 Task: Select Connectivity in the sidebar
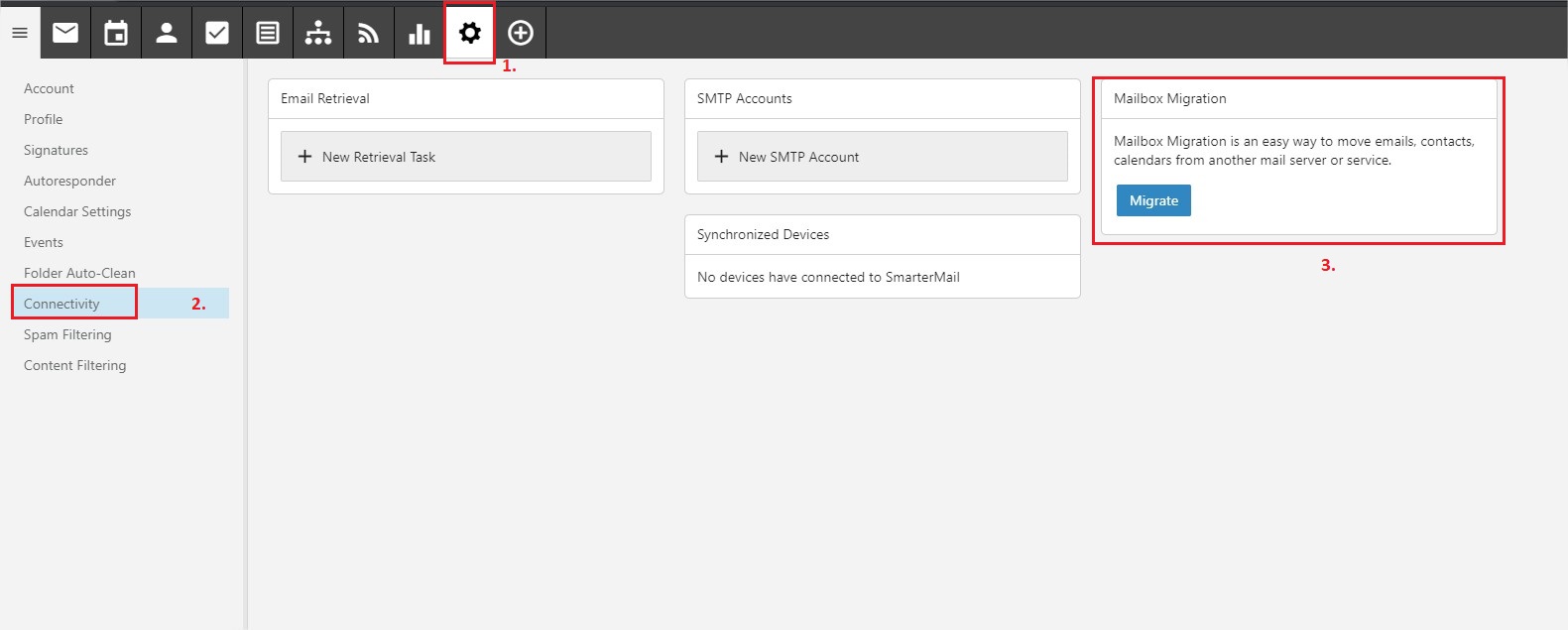point(61,304)
